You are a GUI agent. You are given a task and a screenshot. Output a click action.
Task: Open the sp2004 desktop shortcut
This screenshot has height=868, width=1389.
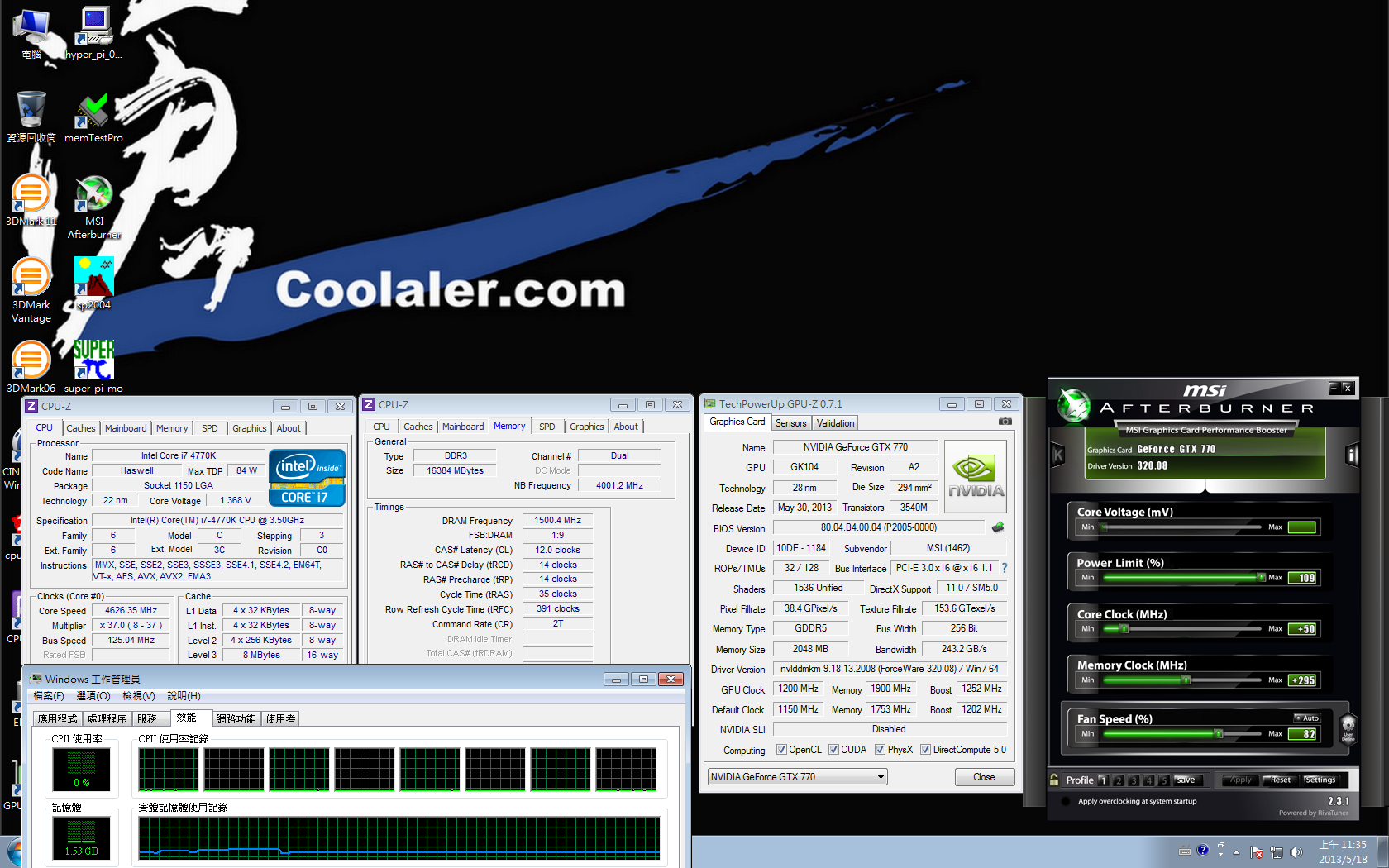93,283
